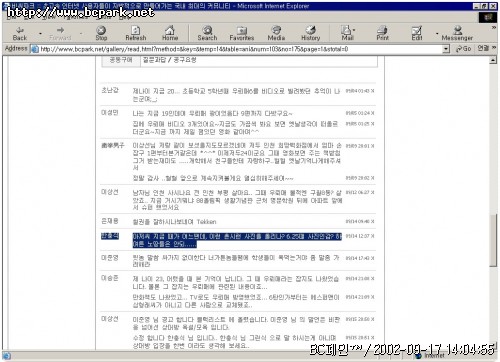Stop loading the page with Stop icon
500x362 pixels.
pos(101,33)
